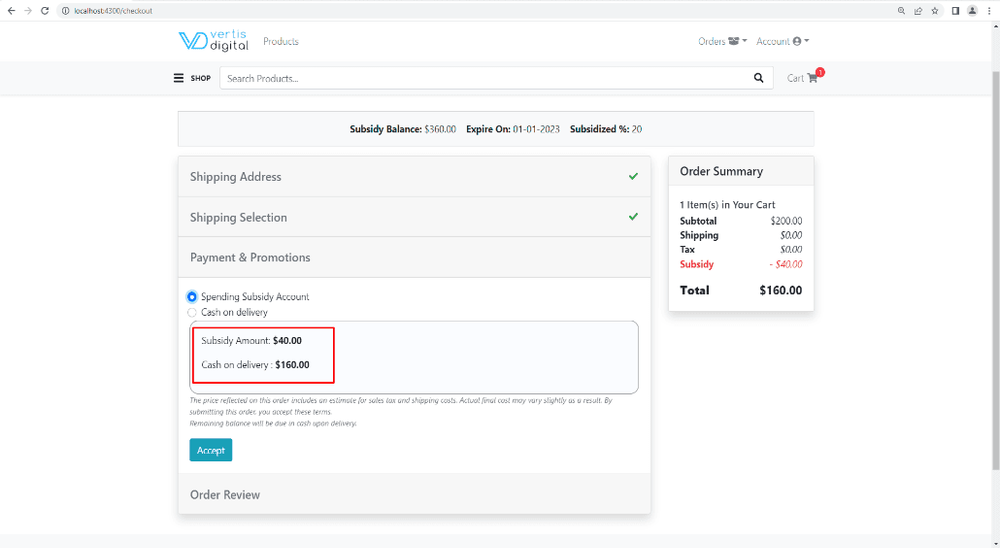Open the Products link
Image resolution: width=1000 pixels, height=548 pixels.
click(281, 41)
